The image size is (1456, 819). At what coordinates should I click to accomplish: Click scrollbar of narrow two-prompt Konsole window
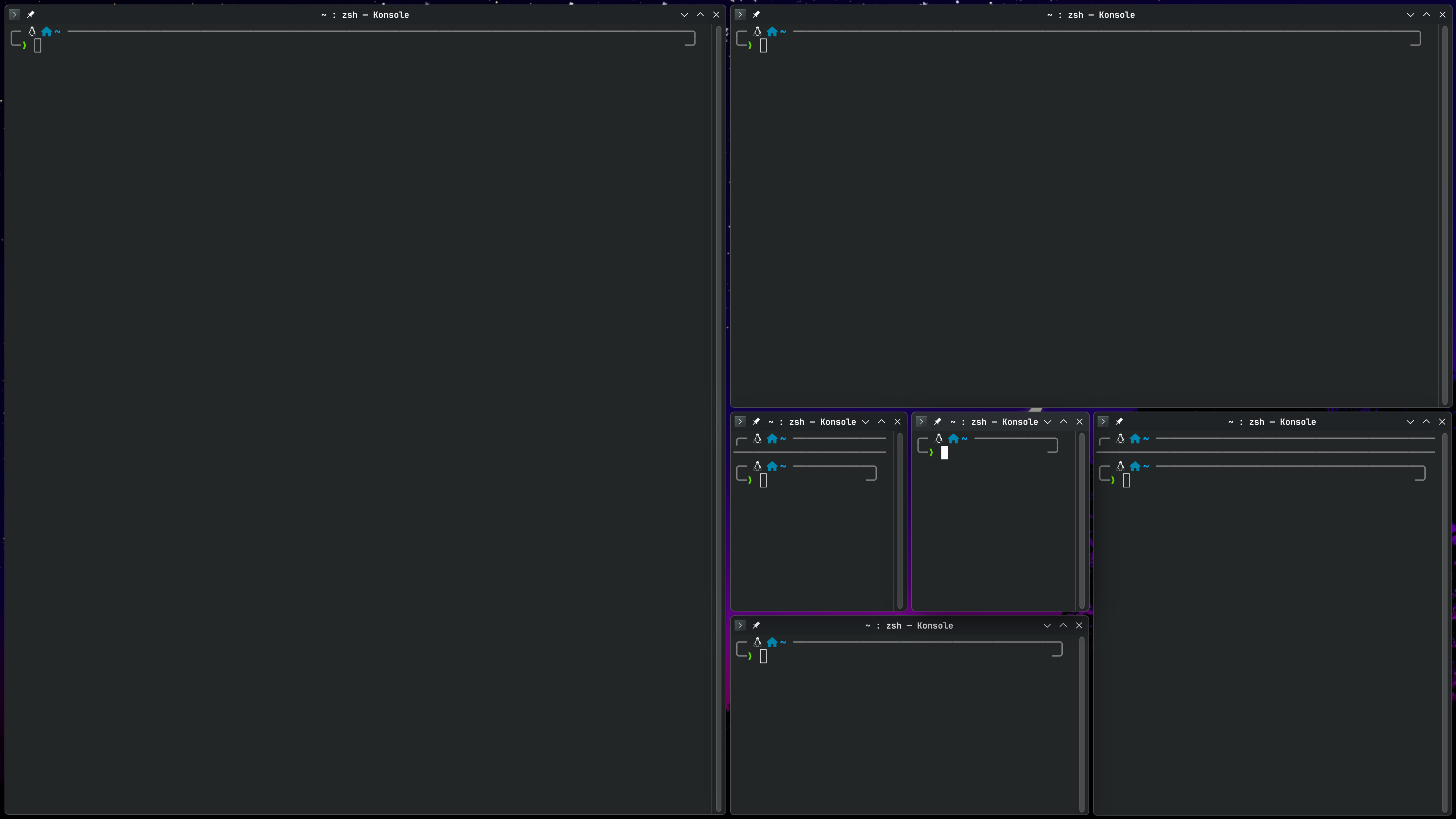point(900,520)
